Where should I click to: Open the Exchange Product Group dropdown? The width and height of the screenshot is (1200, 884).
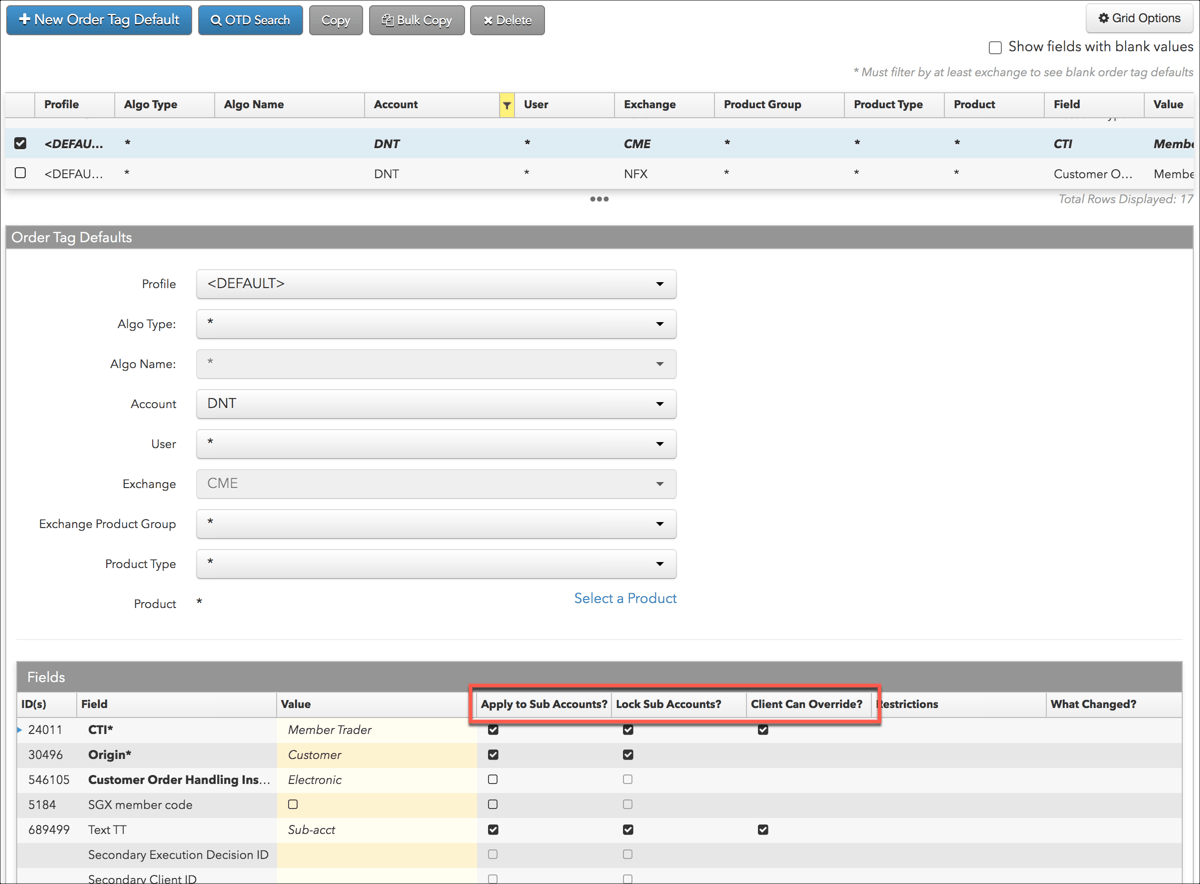tap(436, 524)
